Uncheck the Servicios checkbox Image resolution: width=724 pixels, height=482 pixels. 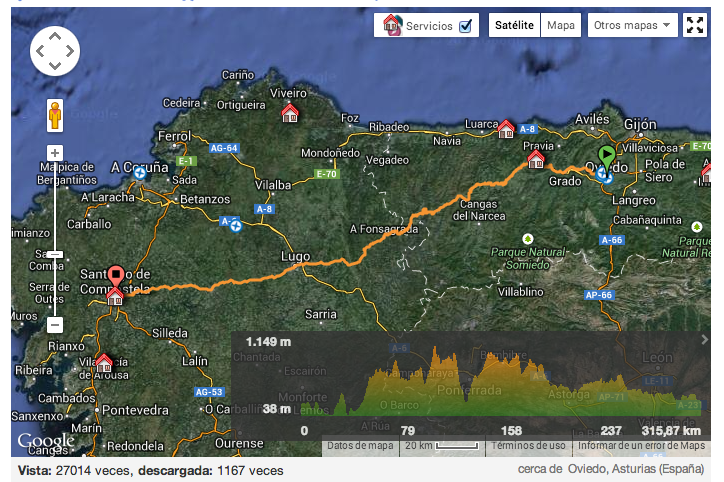[x=465, y=26]
